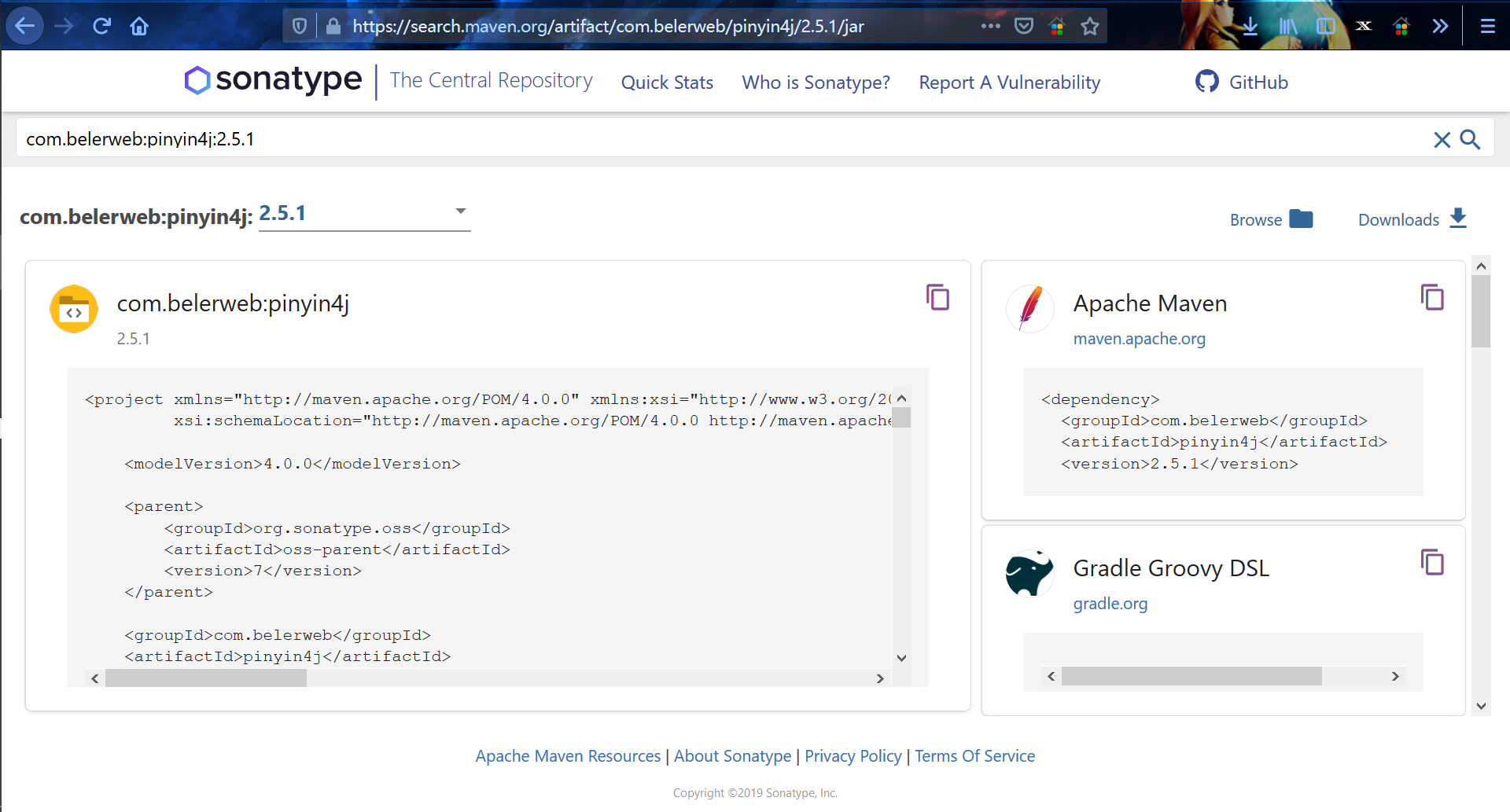This screenshot has width=1510, height=812.
Task: Bookmark this page with star icon
Action: pyautogui.click(x=1090, y=27)
